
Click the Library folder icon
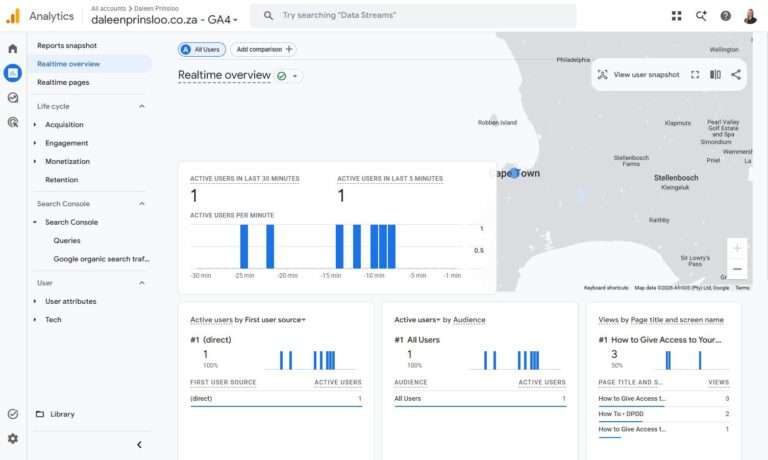pyautogui.click(x=40, y=414)
